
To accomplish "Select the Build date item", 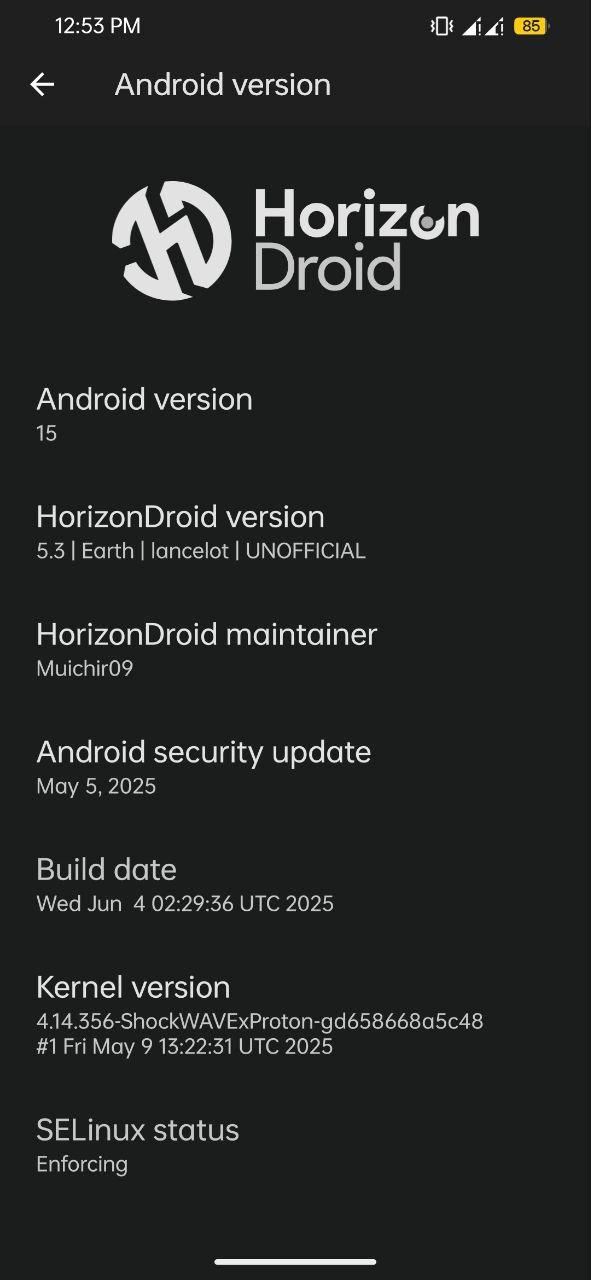I will click(x=295, y=885).
